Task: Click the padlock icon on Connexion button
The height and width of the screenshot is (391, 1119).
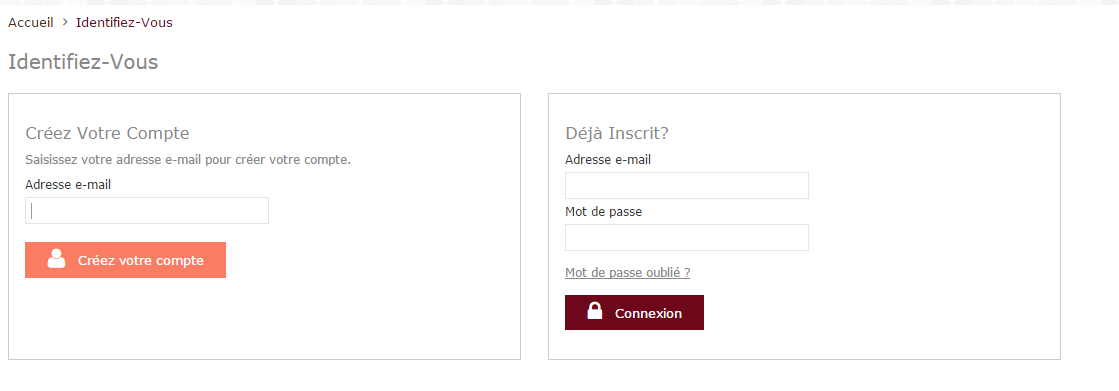Action: (x=594, y=310)
